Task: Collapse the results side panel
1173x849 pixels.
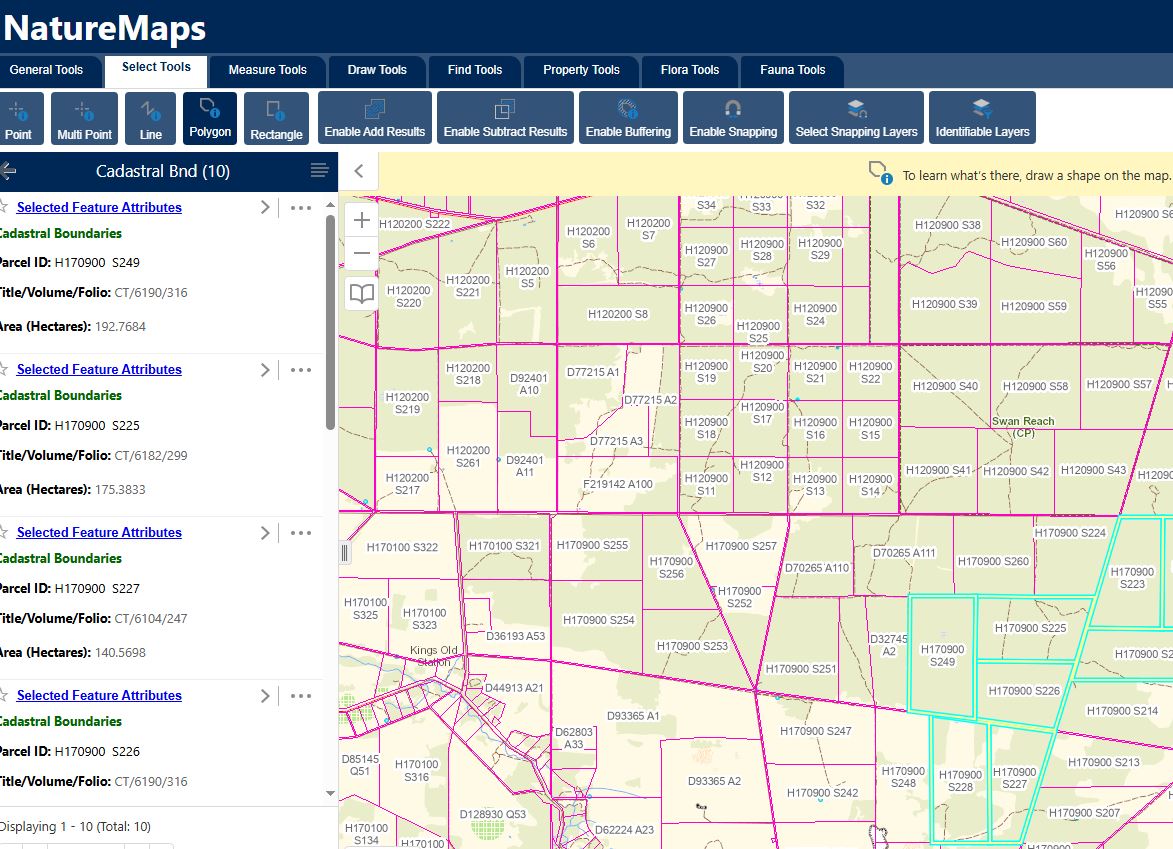Action: click(359, 171)
